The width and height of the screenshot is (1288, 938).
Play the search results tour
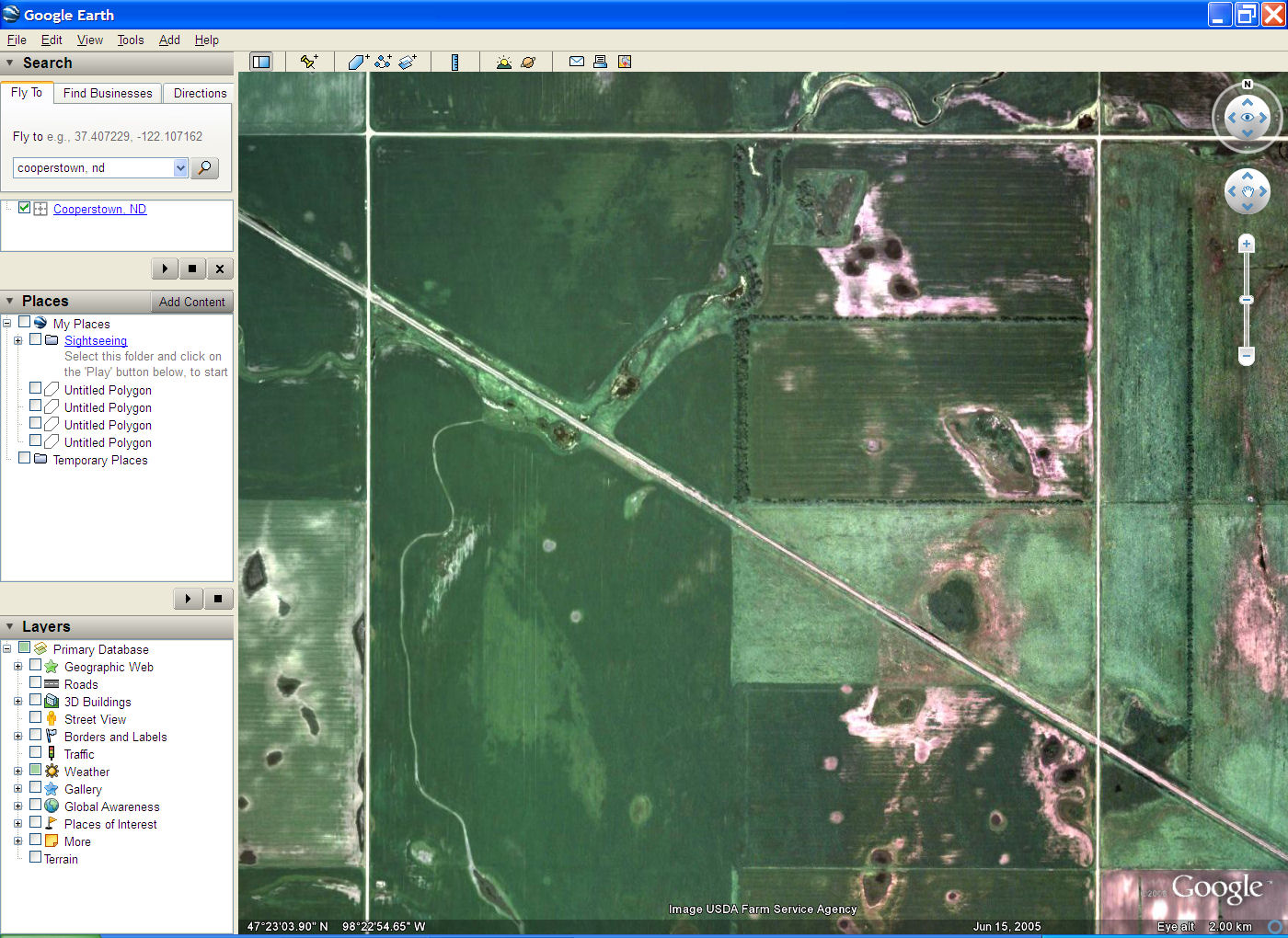[165, 269]
